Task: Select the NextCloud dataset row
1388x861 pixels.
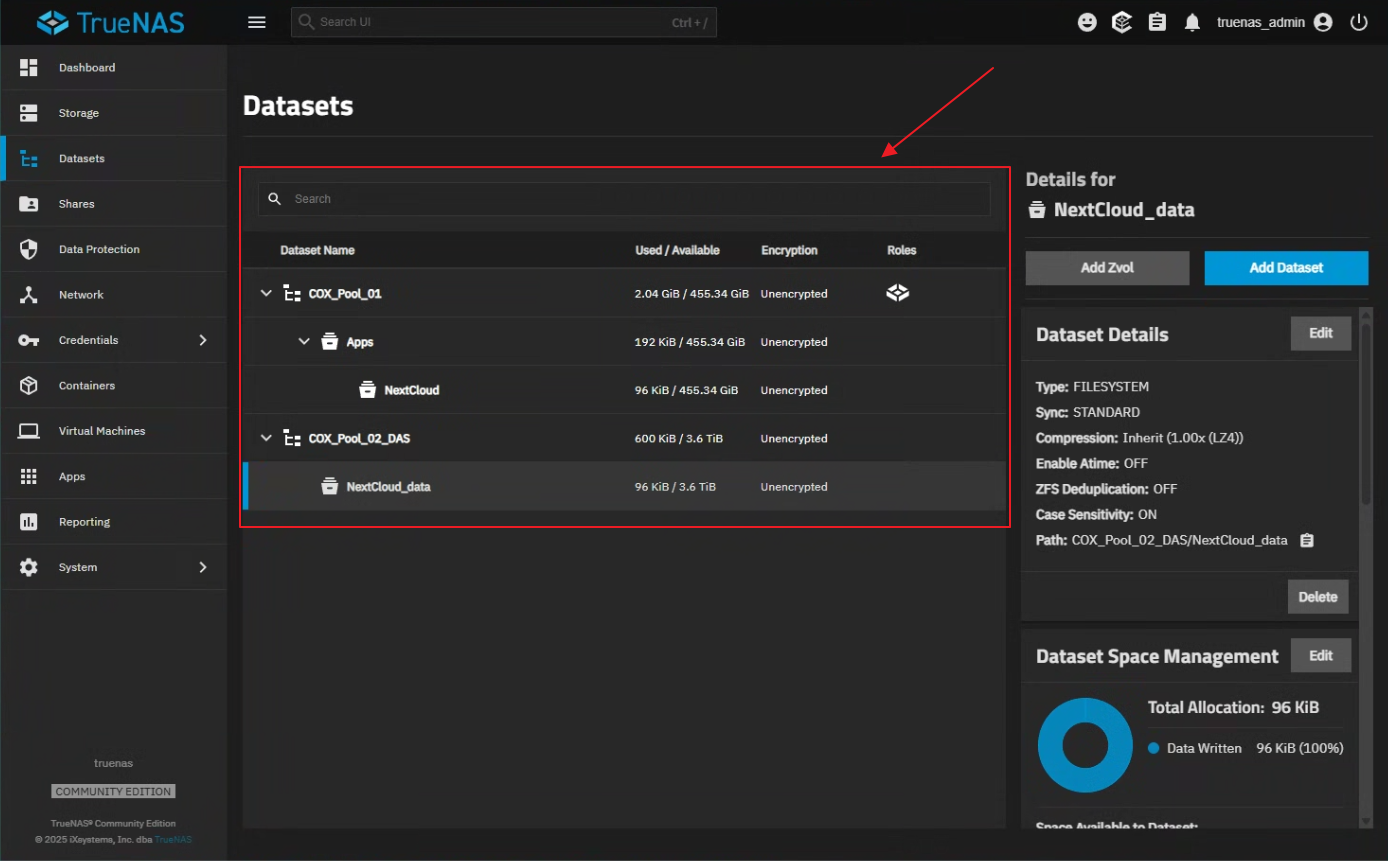Action: point(624,390)
